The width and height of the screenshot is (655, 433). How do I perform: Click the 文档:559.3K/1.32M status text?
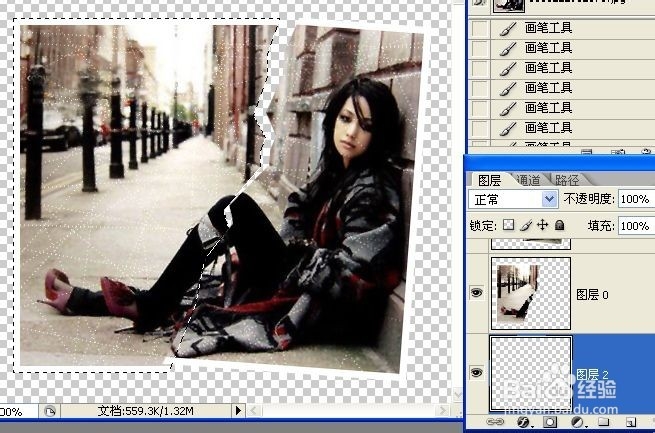(x=145, y=411)
